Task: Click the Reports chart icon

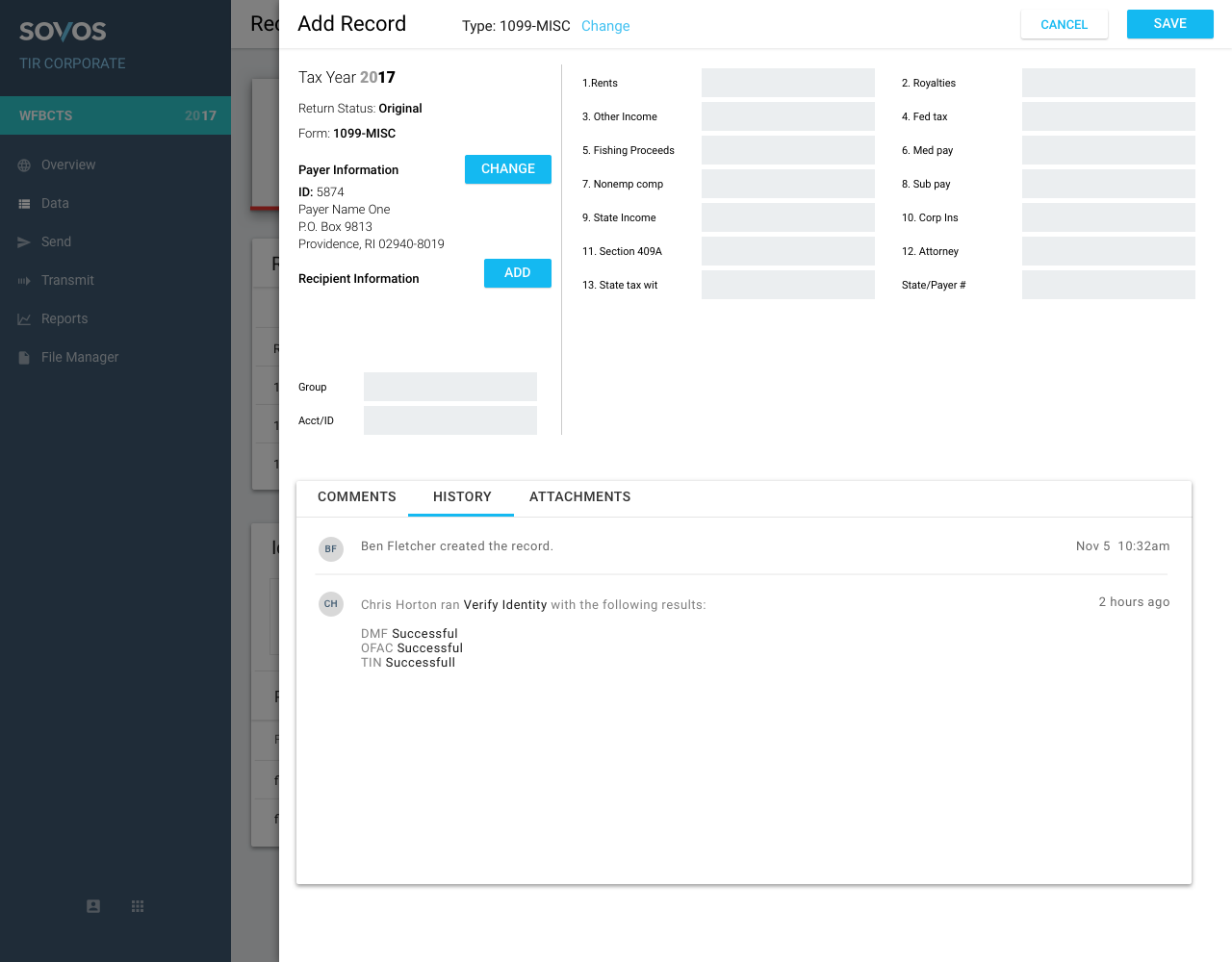Action: pos(24,319)
